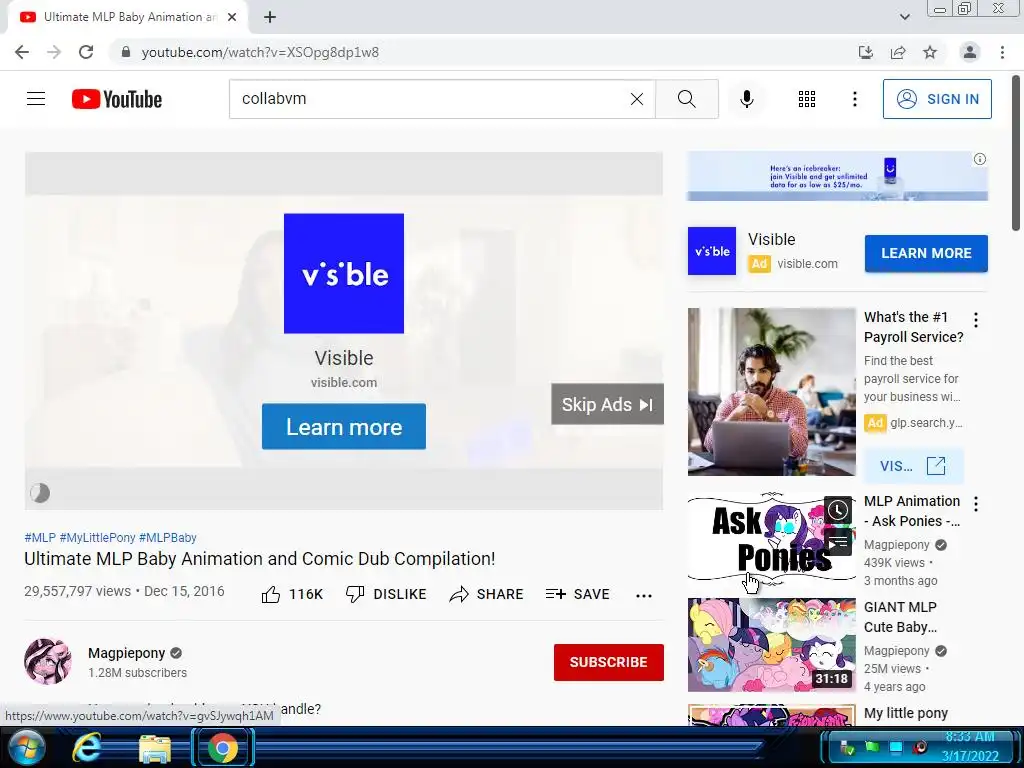
Task: Go to YouTube home via logo
Action: [117, 99]
